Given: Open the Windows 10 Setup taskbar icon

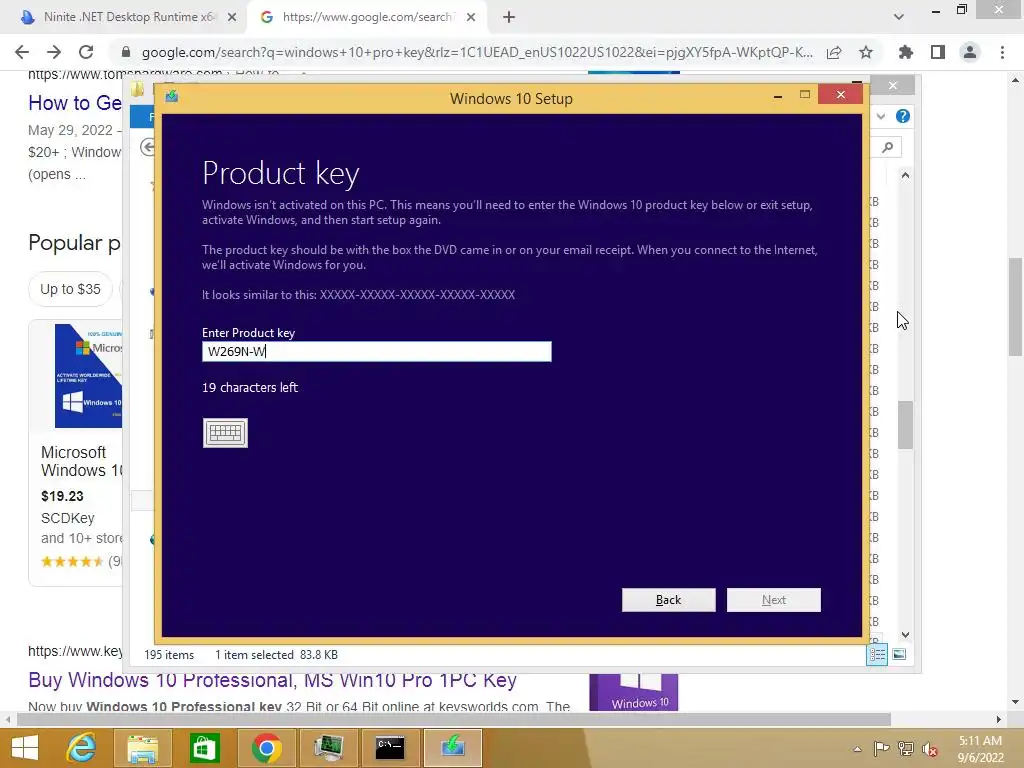Looking at the screenshot, I should (453, 748).
